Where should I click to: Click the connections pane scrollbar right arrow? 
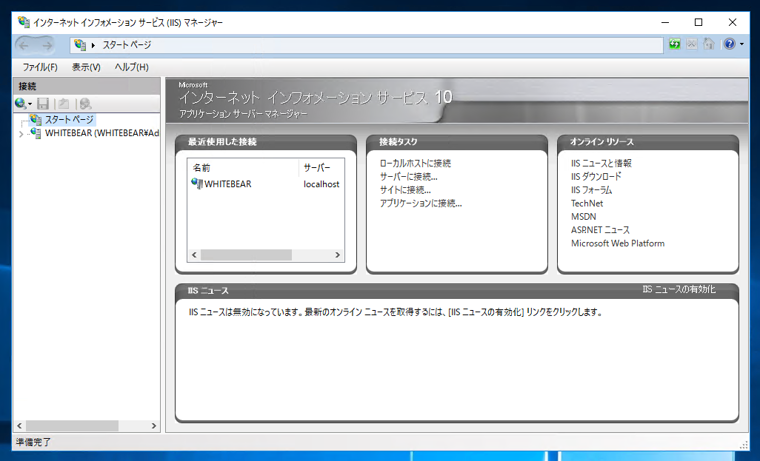[154, 426]
